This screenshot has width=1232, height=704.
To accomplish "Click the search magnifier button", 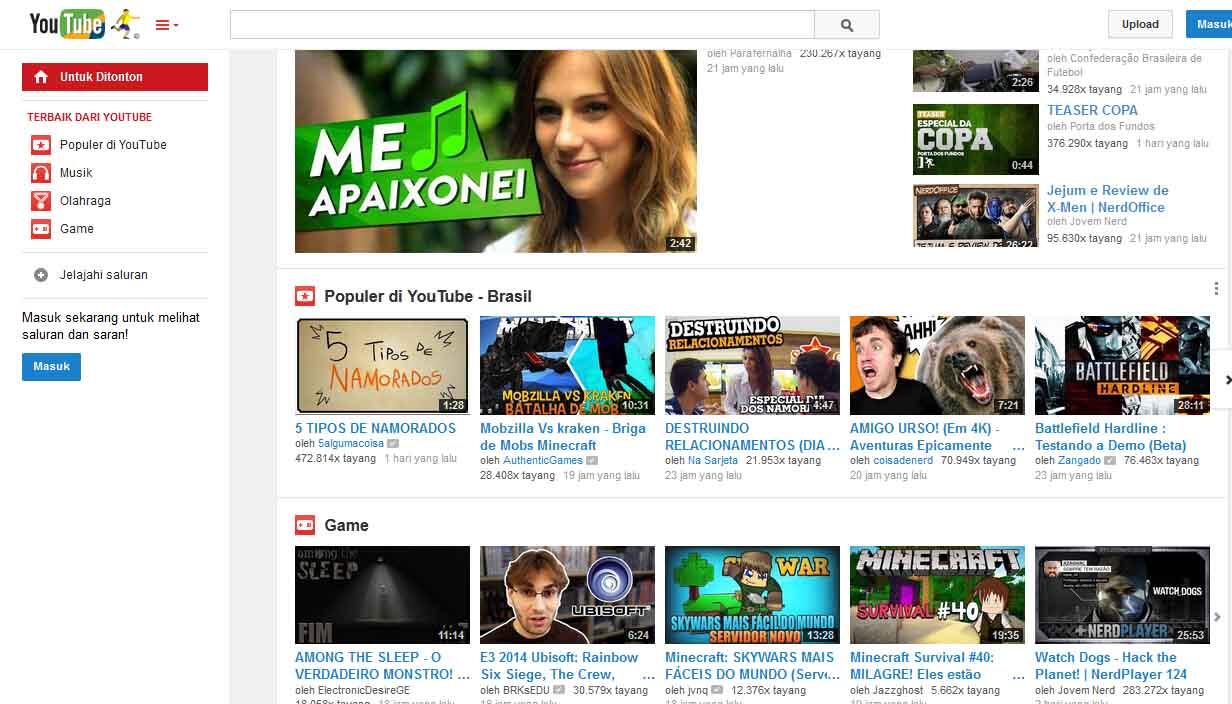I will [847, 25].
